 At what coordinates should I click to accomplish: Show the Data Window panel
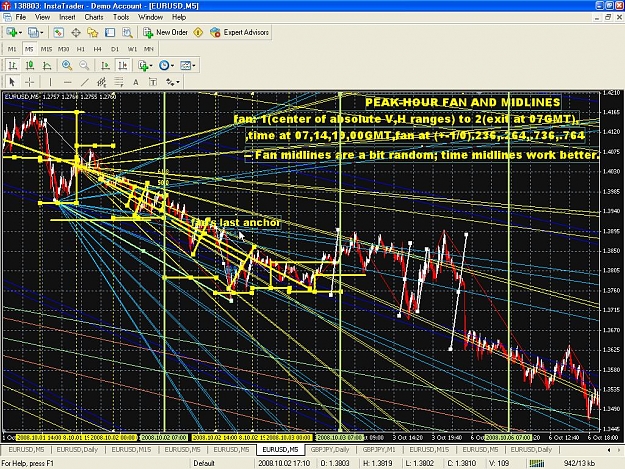click(76, 32)
